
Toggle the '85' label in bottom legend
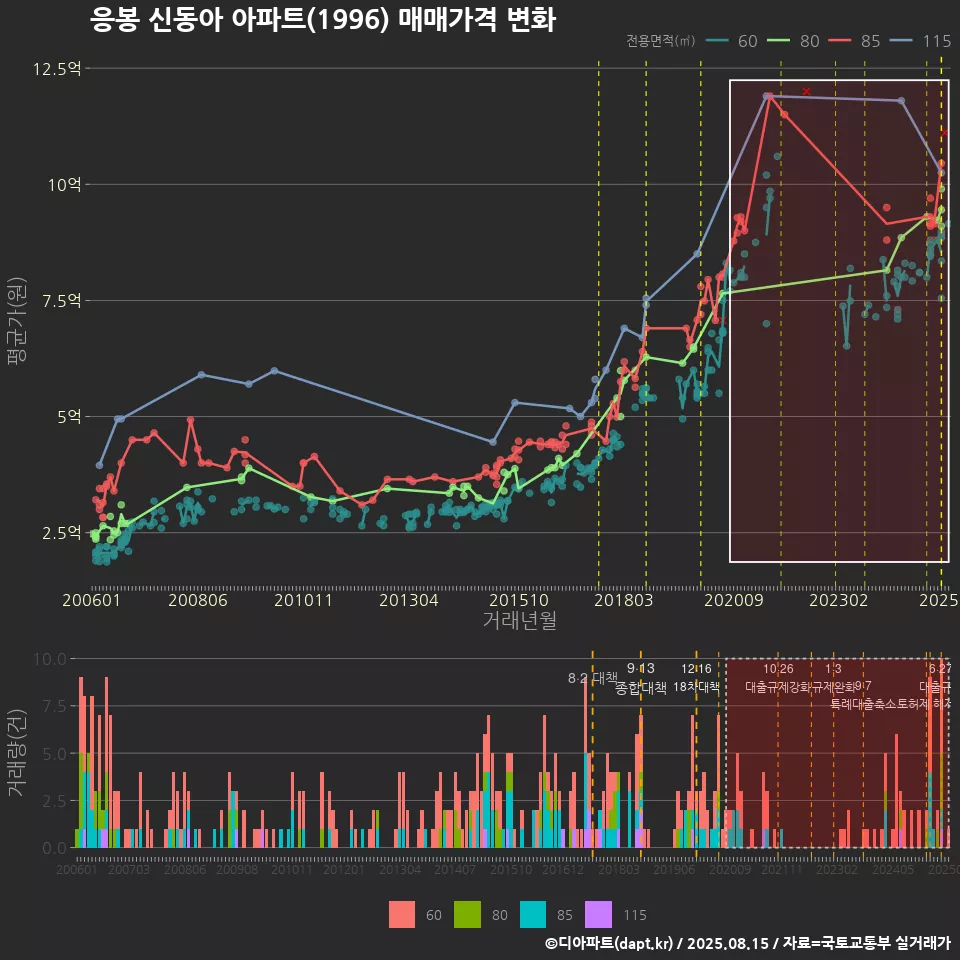tap(564, 915)
